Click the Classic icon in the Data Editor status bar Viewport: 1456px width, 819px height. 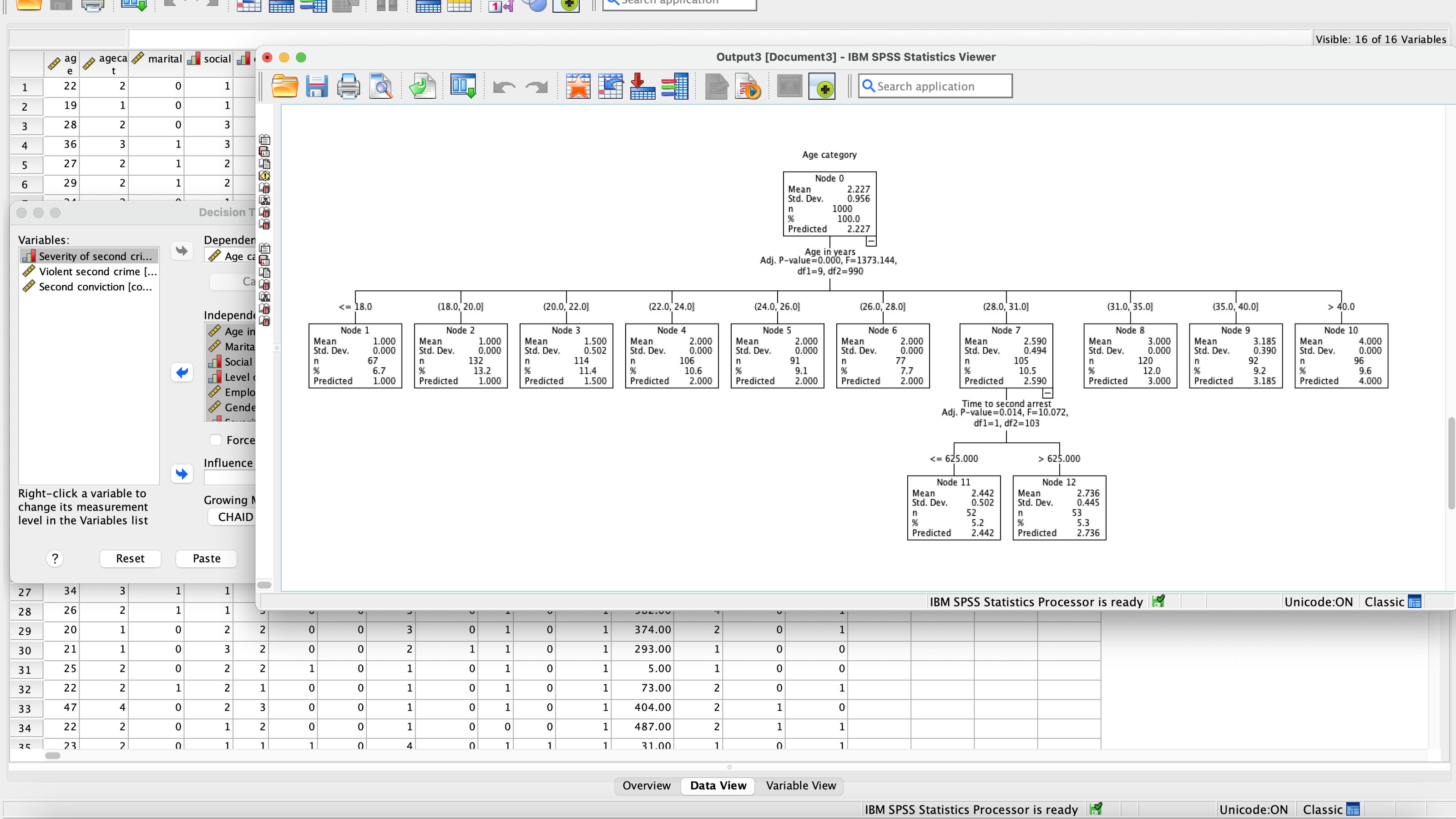[1353, 809]
